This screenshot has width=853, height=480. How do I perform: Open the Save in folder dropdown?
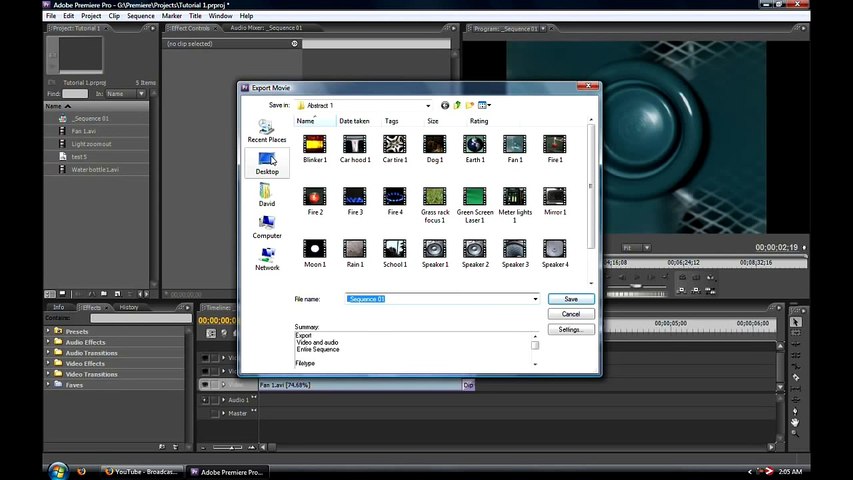pyautogui.click(x=428, y=105)
